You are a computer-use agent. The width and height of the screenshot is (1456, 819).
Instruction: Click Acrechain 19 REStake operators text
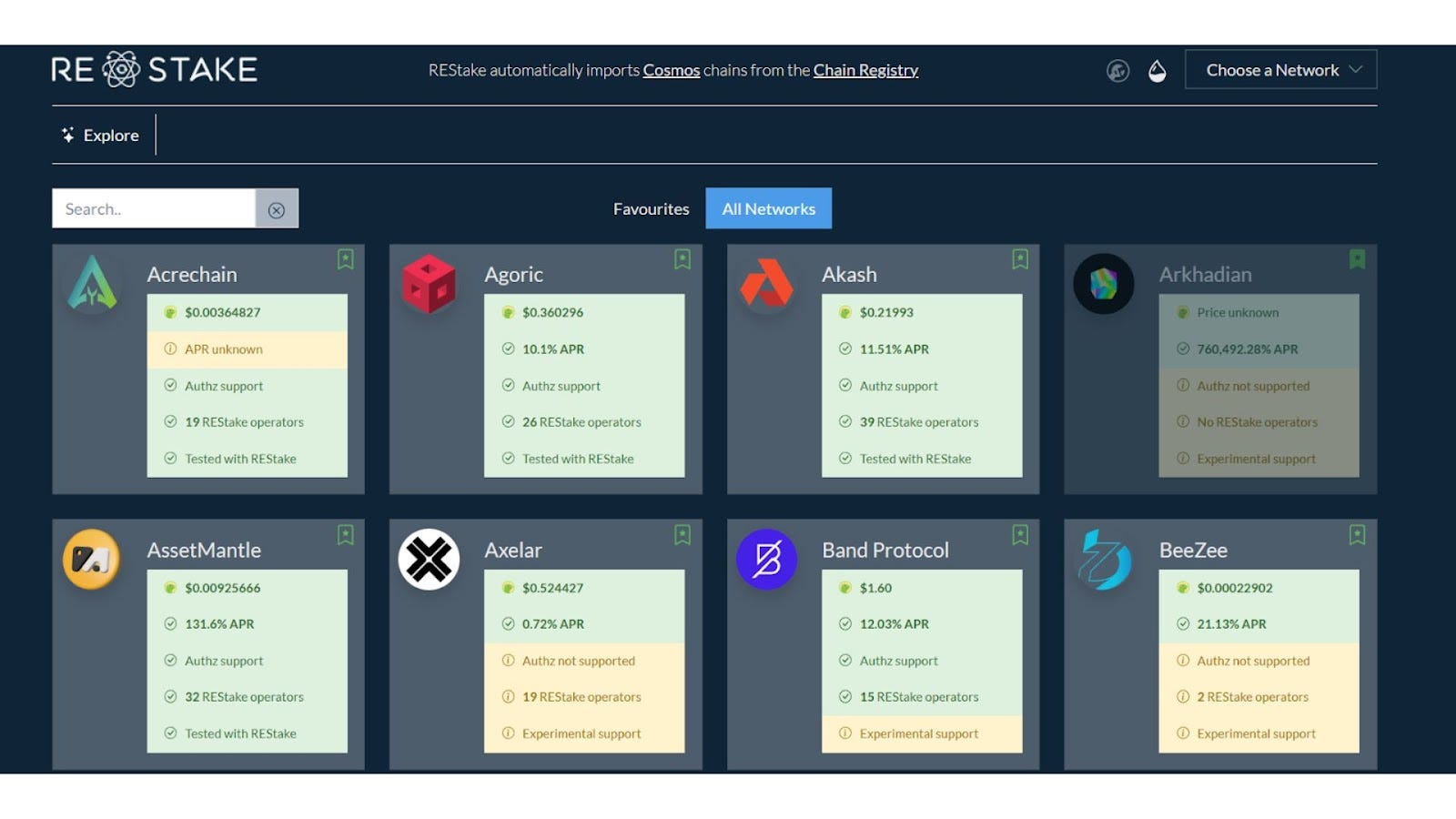pos(244,422)
